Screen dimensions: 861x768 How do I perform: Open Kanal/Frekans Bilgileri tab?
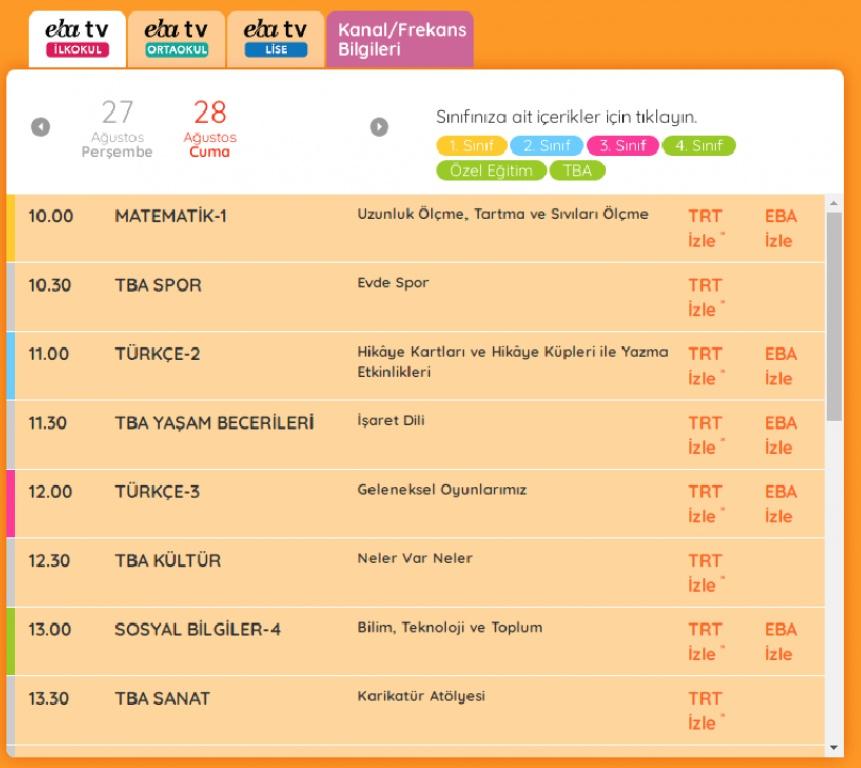point(401,40)
